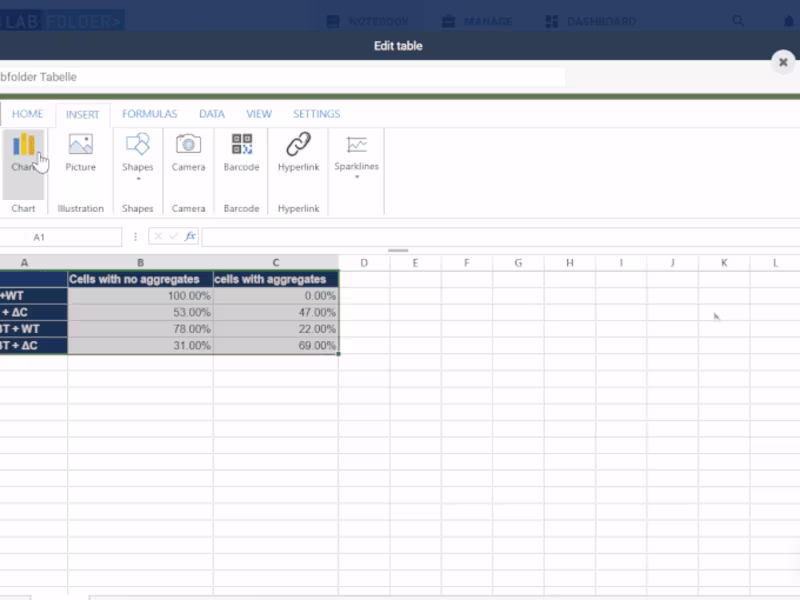Screen dimensions: 800x600
Task: Select the cell with 22.00%
Action: [x=276, y=329]
